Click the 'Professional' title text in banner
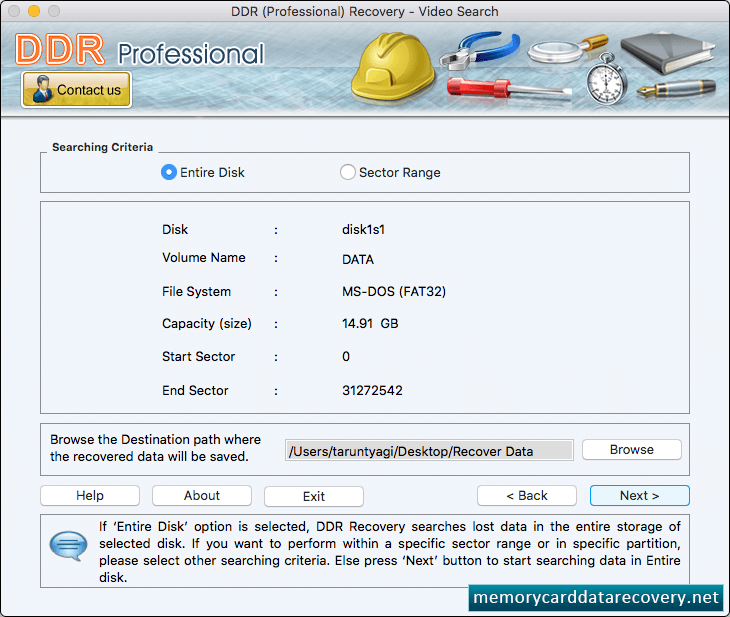Image resolution: width=730 pixels, height=617 pixels. tap(191, 54)
